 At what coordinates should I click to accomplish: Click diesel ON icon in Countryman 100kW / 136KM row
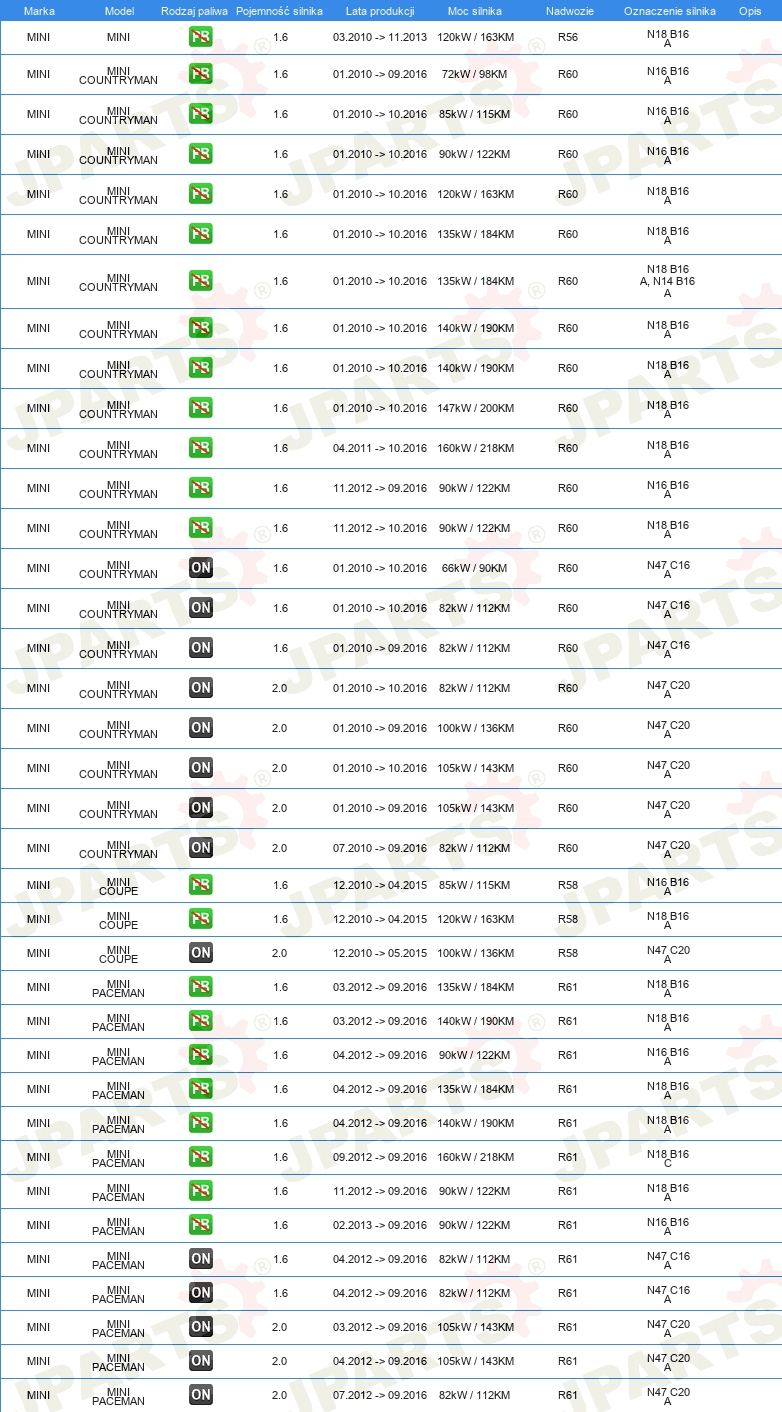click(201, 728)
